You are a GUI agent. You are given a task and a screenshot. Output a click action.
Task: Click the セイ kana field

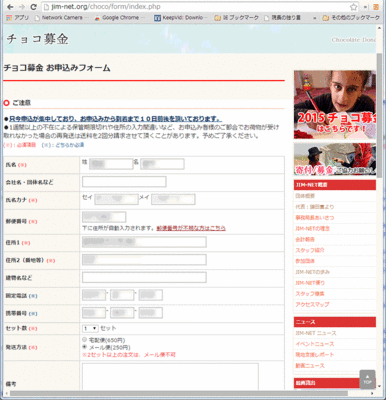pyautogui.click(x=116, y=199)
